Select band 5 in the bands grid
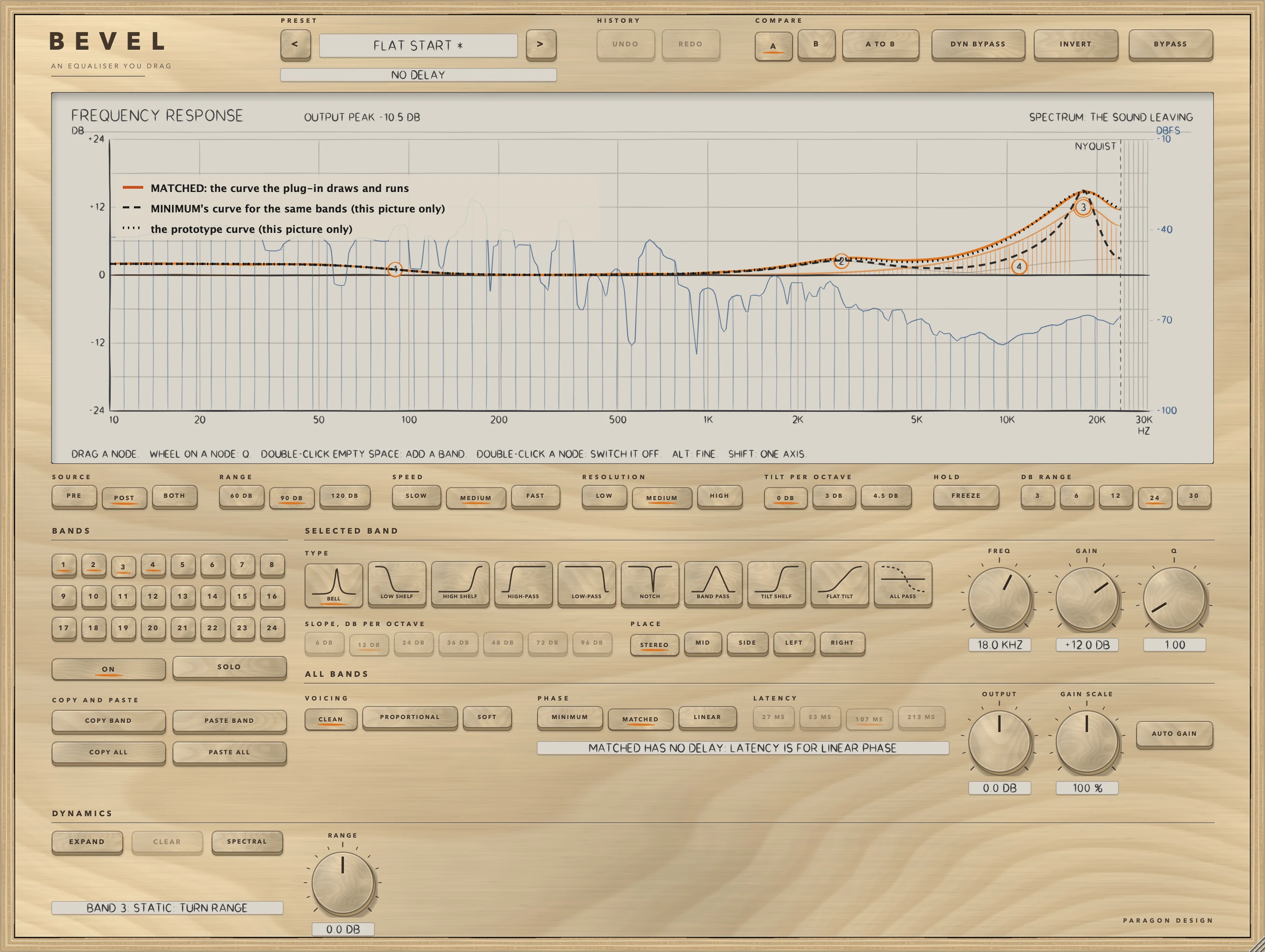Screen dimensions: 1265x952 pyautogui.click(x=182, y=565)
